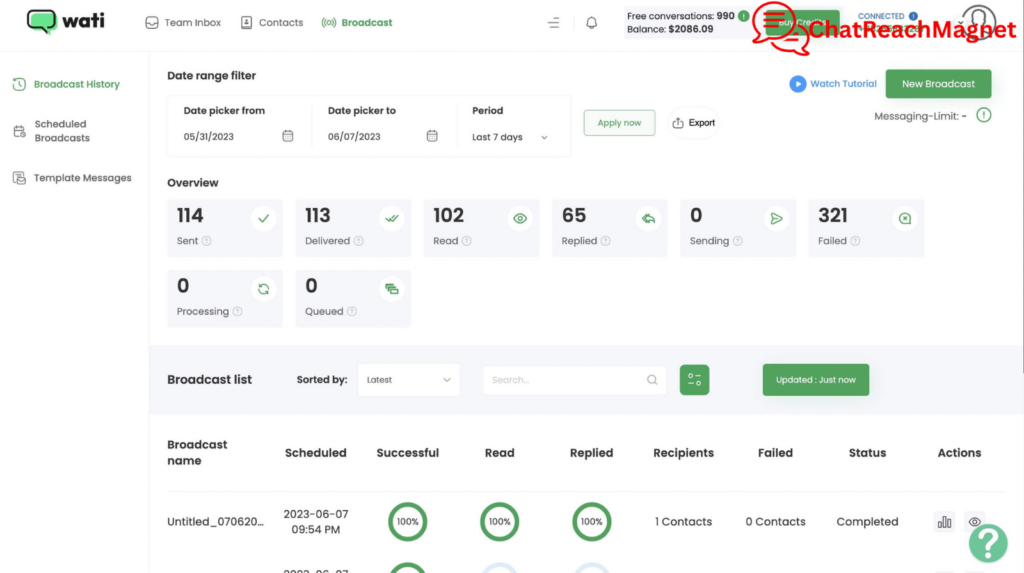The width and height of the screenshot is (1024, 573).
Task: Click the New Broadcast button
Action: (937, 84)
